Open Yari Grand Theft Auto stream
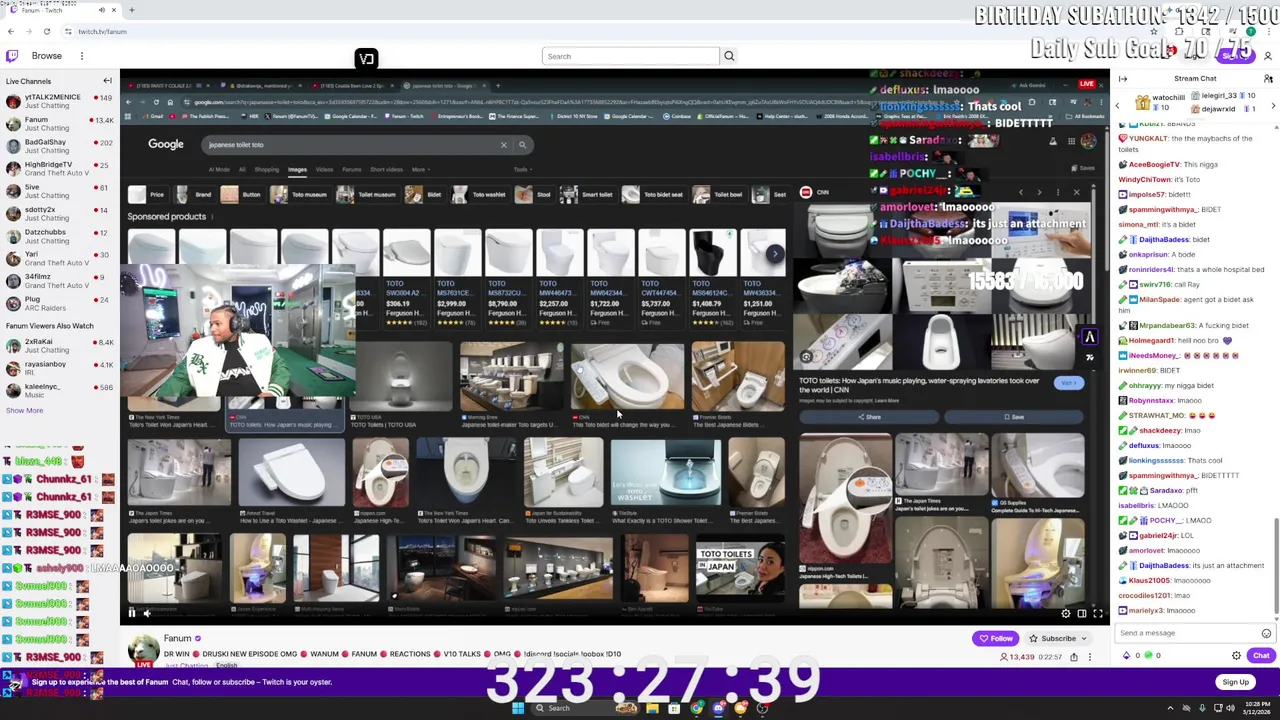 point(58,258)
